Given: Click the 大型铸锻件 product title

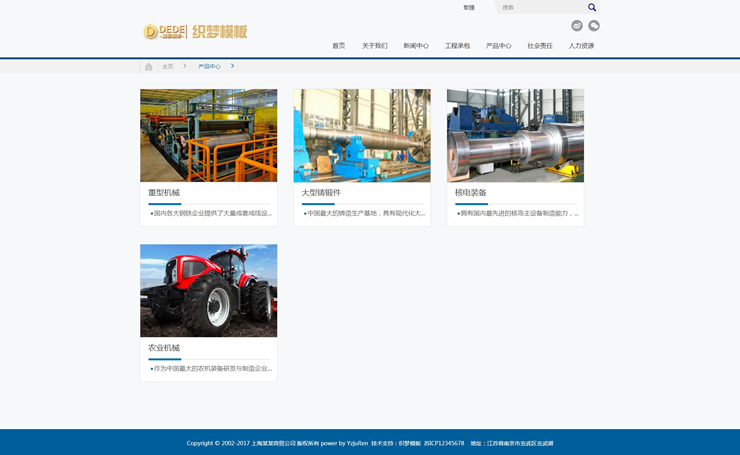Looking at the screenshot, I should coord(321,192).
